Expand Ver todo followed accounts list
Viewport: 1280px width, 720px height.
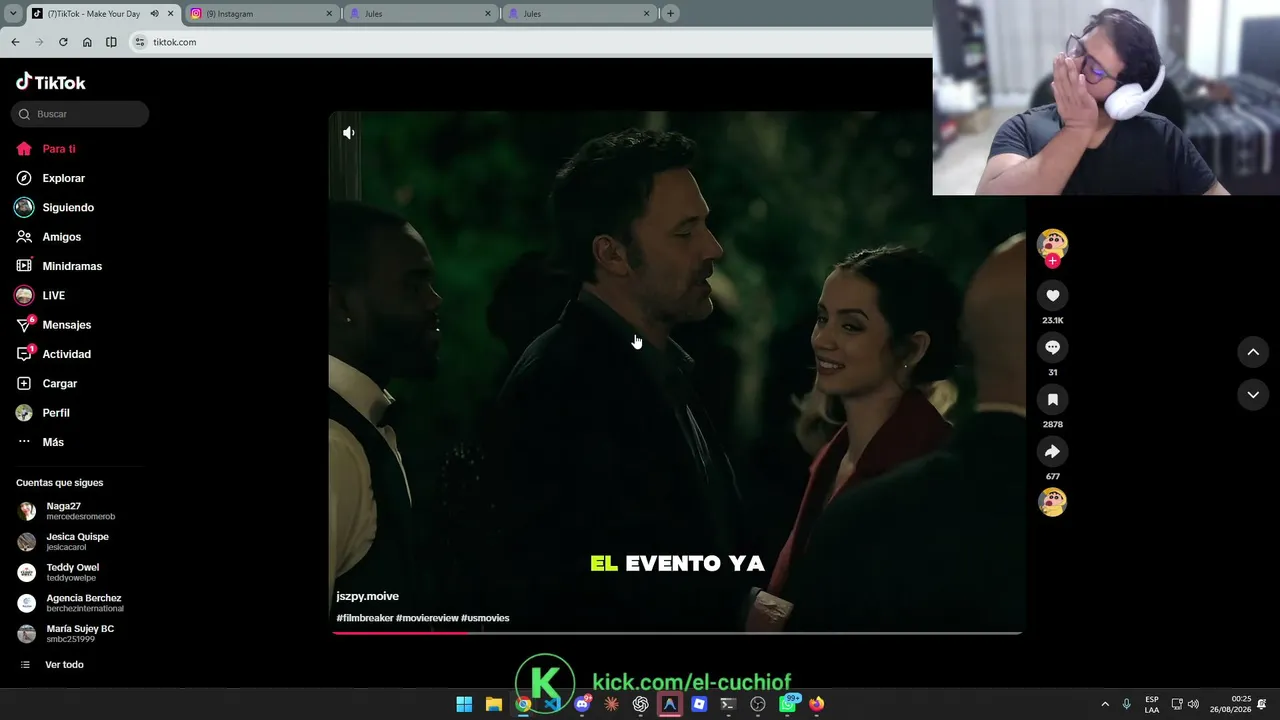(64, 665)
